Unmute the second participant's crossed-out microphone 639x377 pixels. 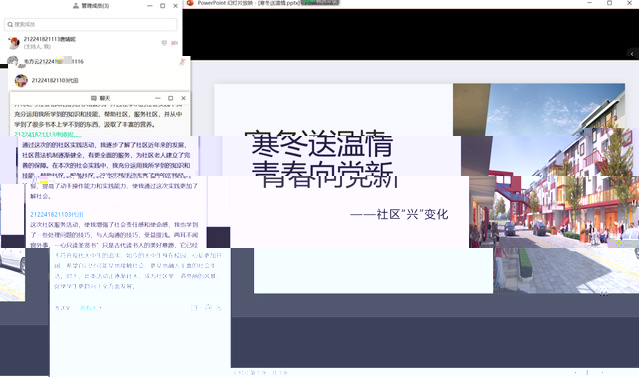click(182, 62)
